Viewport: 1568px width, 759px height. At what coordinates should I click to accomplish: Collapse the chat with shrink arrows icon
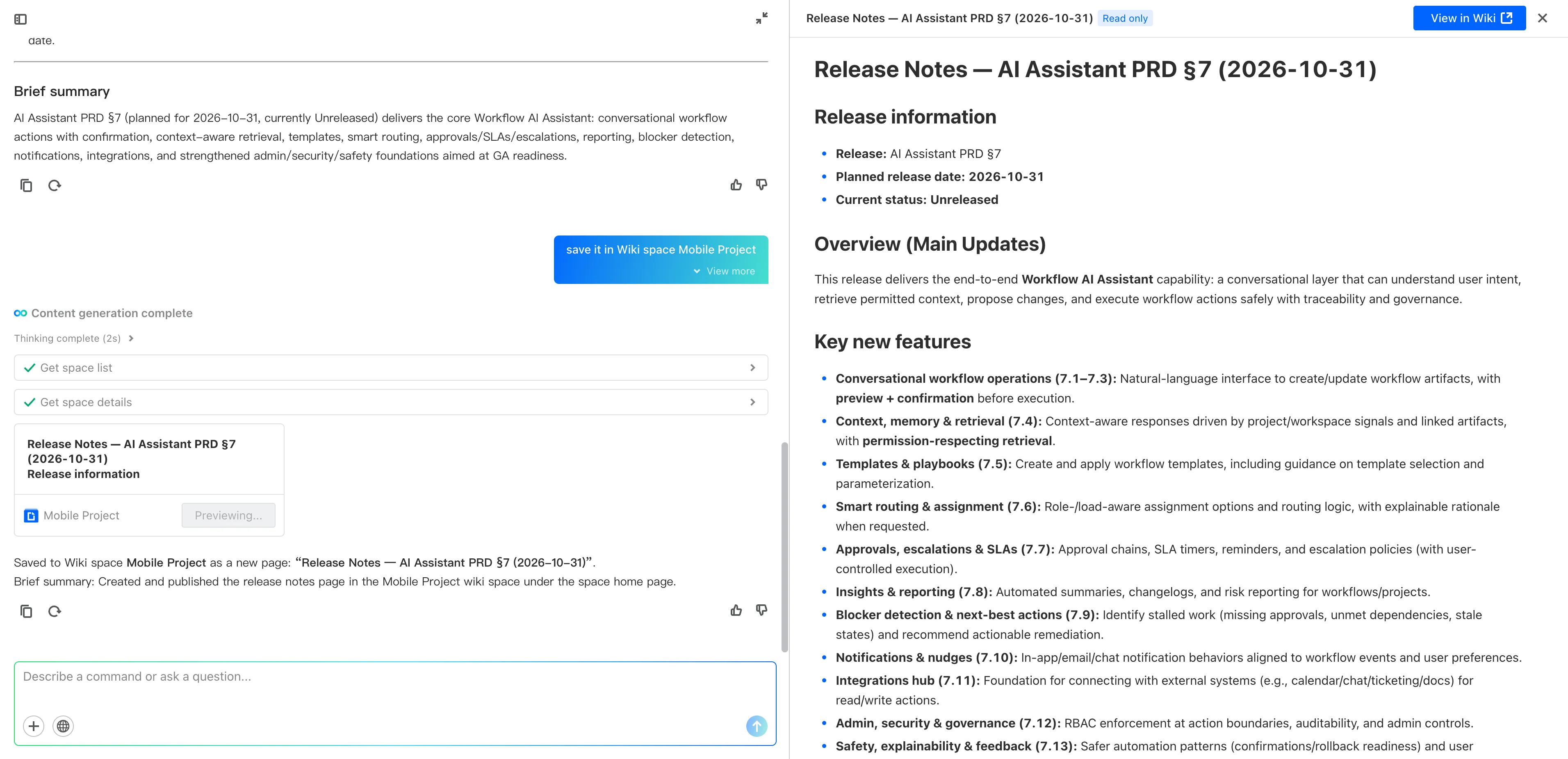pos(761,18)
